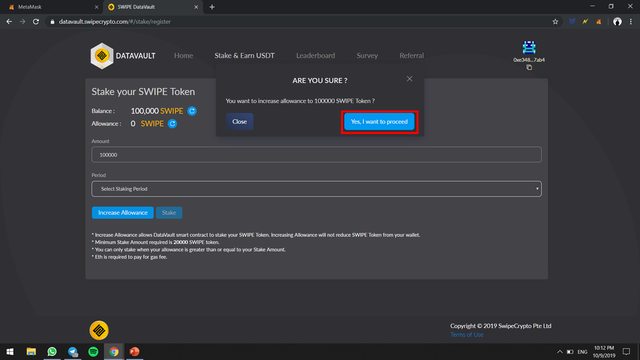
Task: Click the round Swipe logo in footer
Action: point(99,330)
